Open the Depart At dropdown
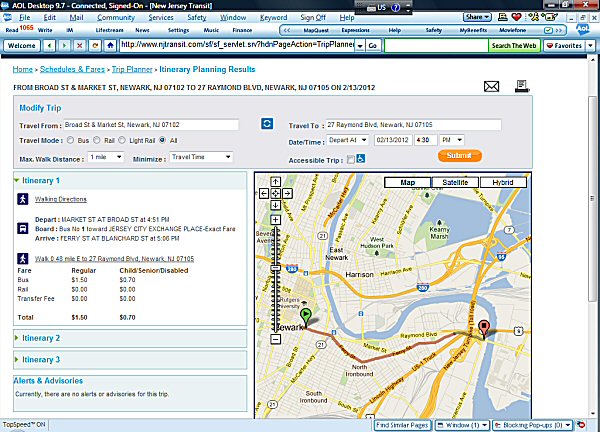Screen dimensions: 600x432 [x=347, y=140]
